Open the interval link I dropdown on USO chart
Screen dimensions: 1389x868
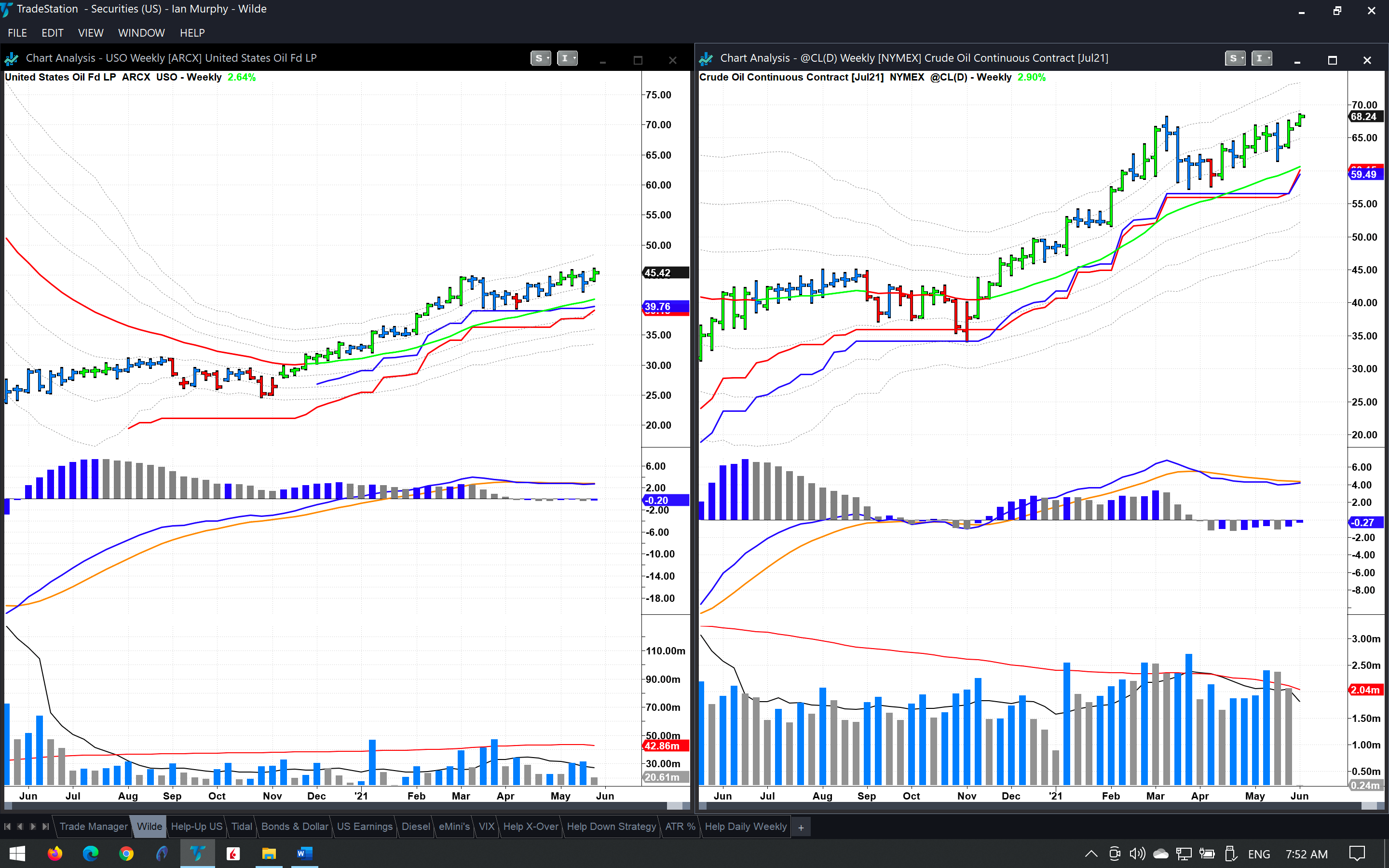[x=567, y=58]
